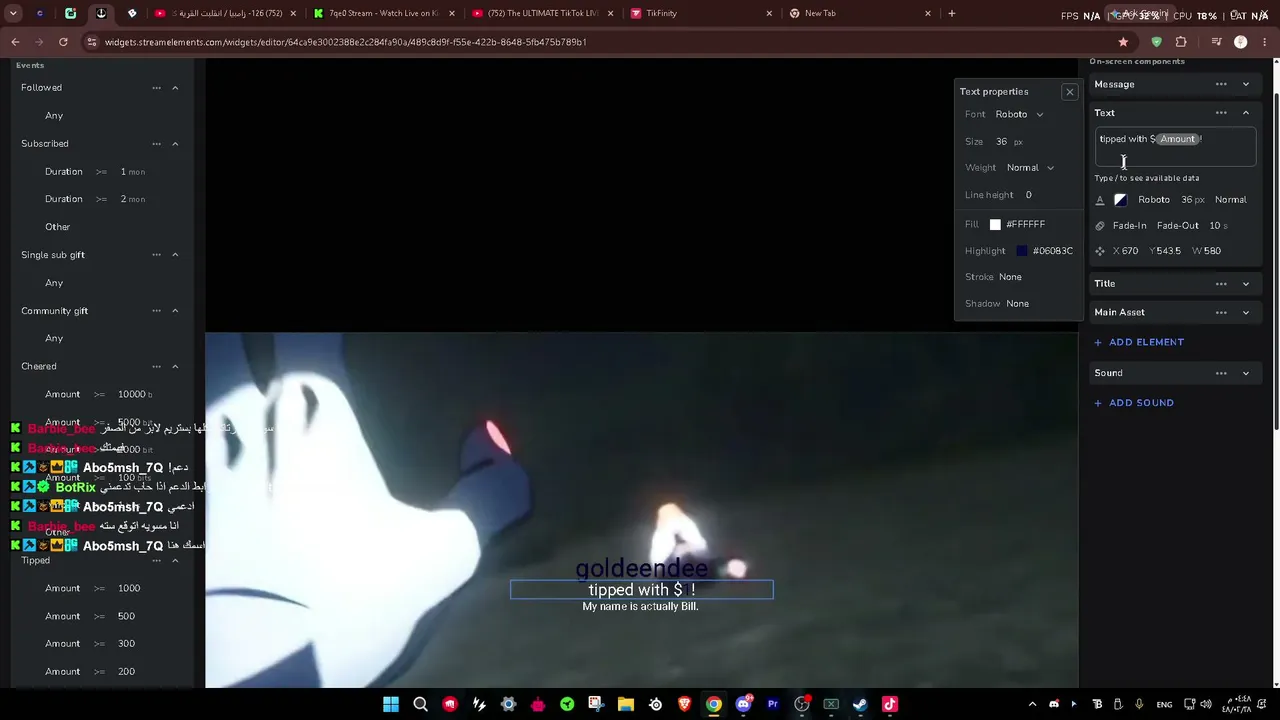Collapse the Text component
The width and height of the screenshot is (1280, 720).
[x=1245, y=113]
